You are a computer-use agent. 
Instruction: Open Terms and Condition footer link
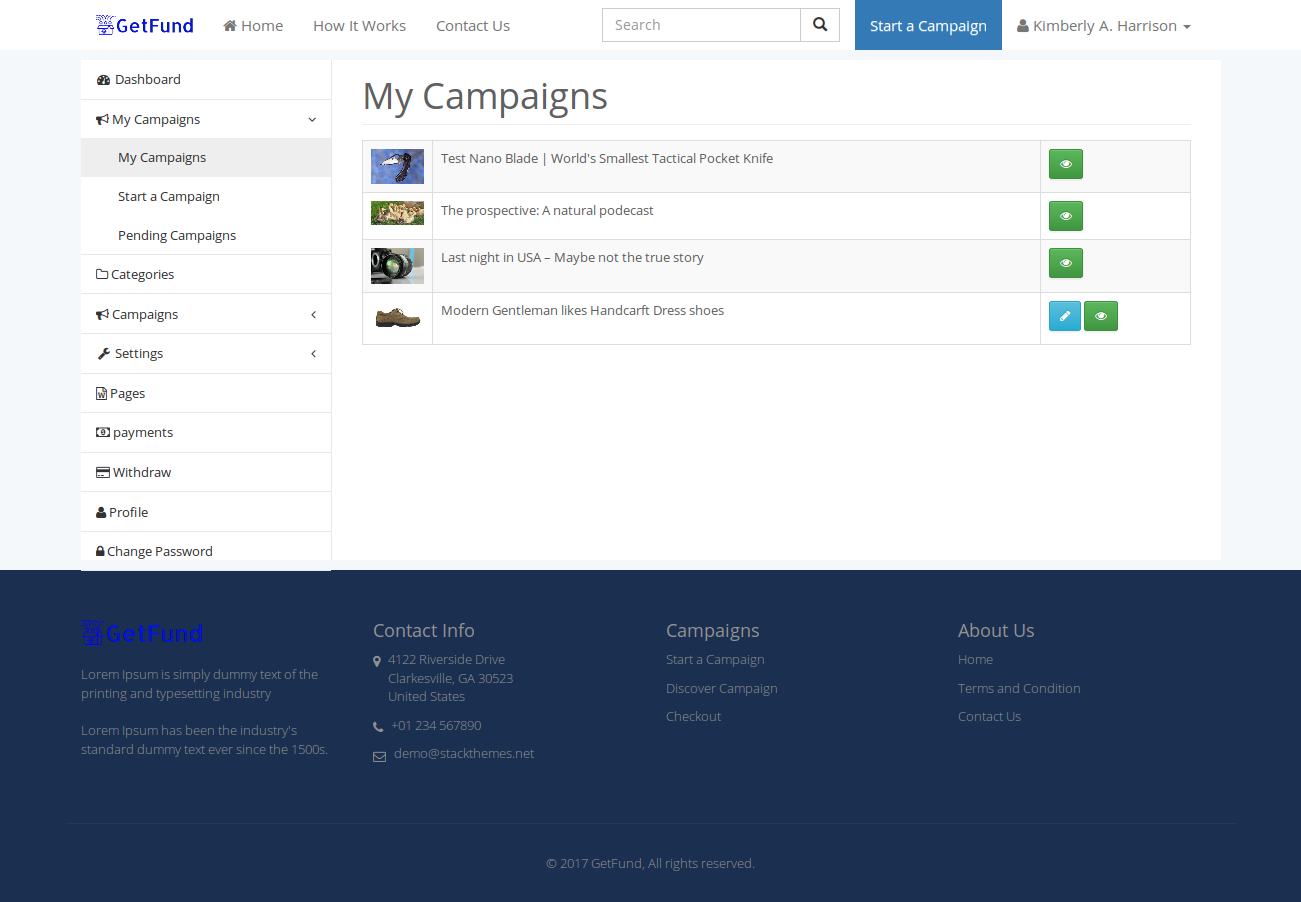1019,688
